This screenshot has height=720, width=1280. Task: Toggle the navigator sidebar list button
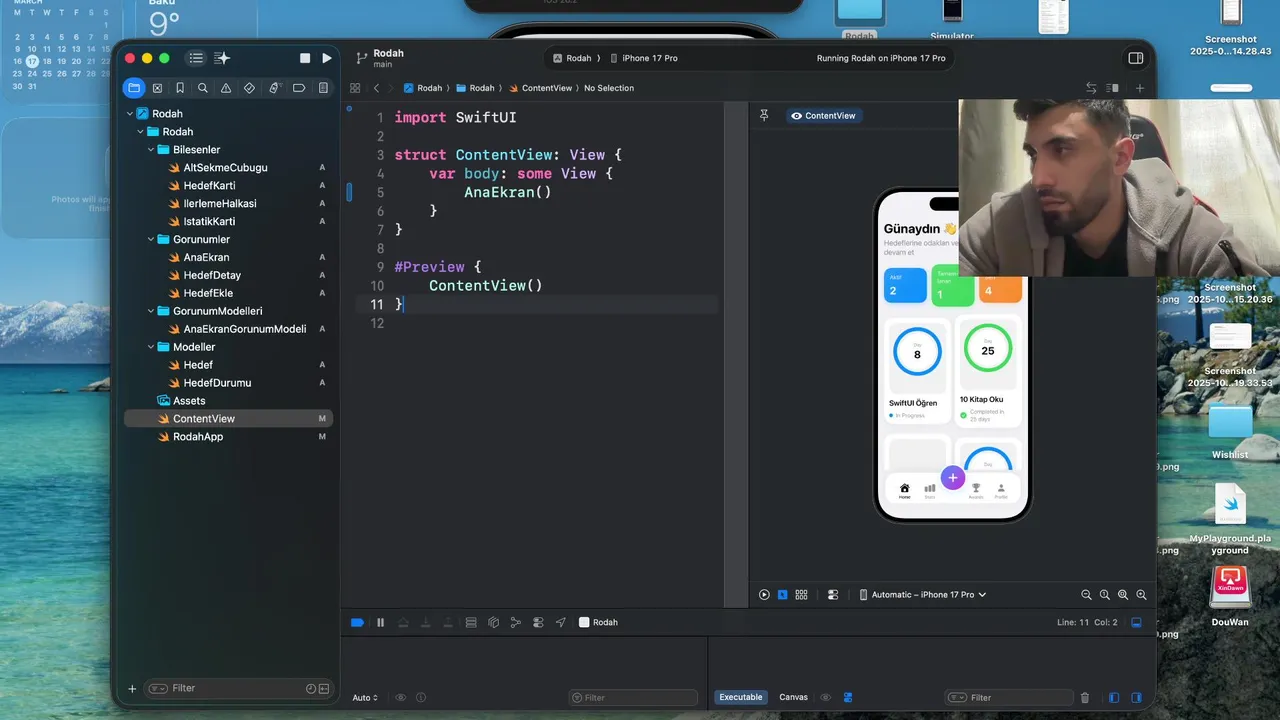[196, 58]
